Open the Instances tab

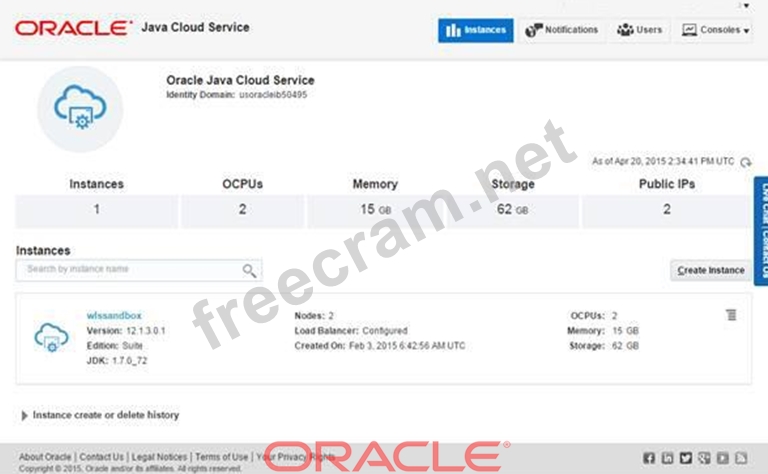476,30
